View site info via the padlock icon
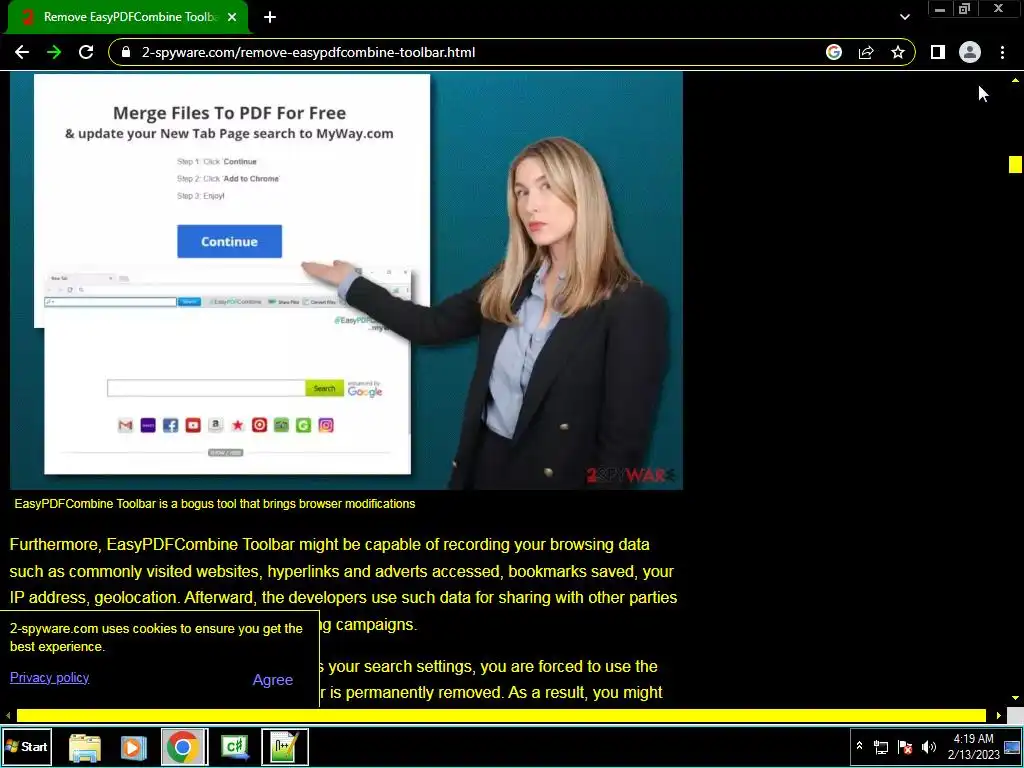This screenshot has width=1024, height=768. 126,52
